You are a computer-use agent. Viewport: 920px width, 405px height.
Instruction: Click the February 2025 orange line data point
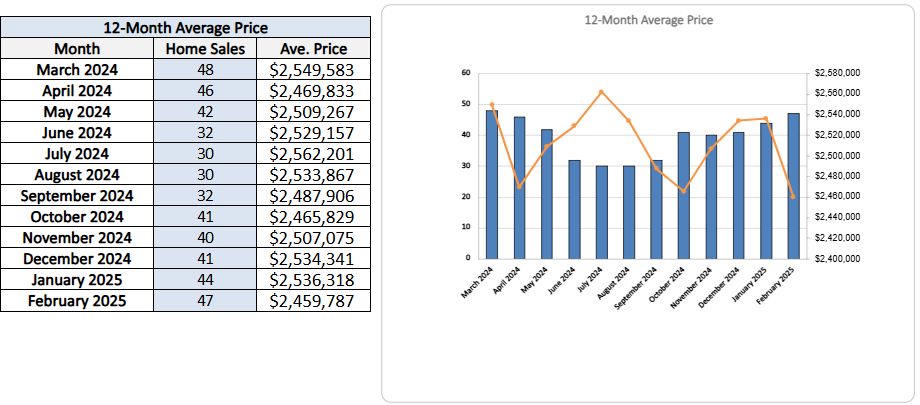(793, 197)
